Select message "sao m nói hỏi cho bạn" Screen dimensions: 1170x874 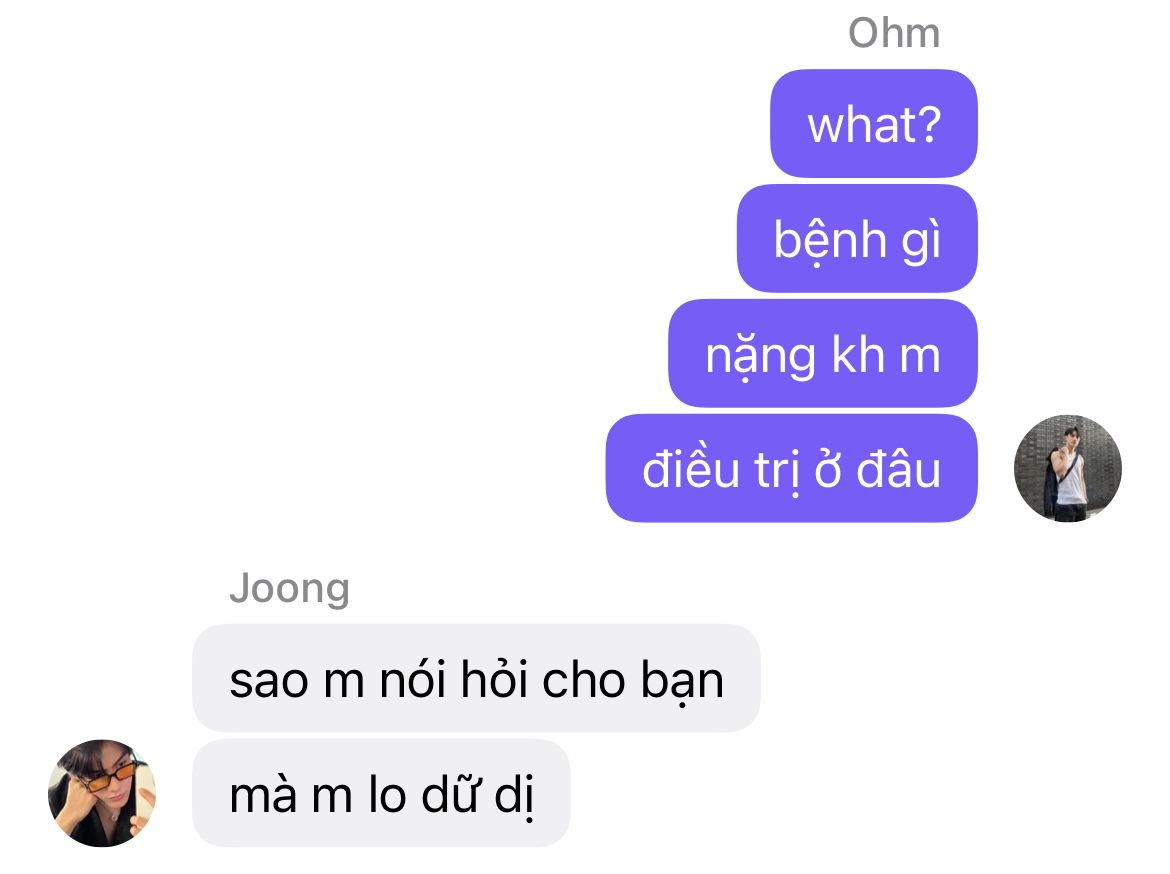tap(476, 678)
